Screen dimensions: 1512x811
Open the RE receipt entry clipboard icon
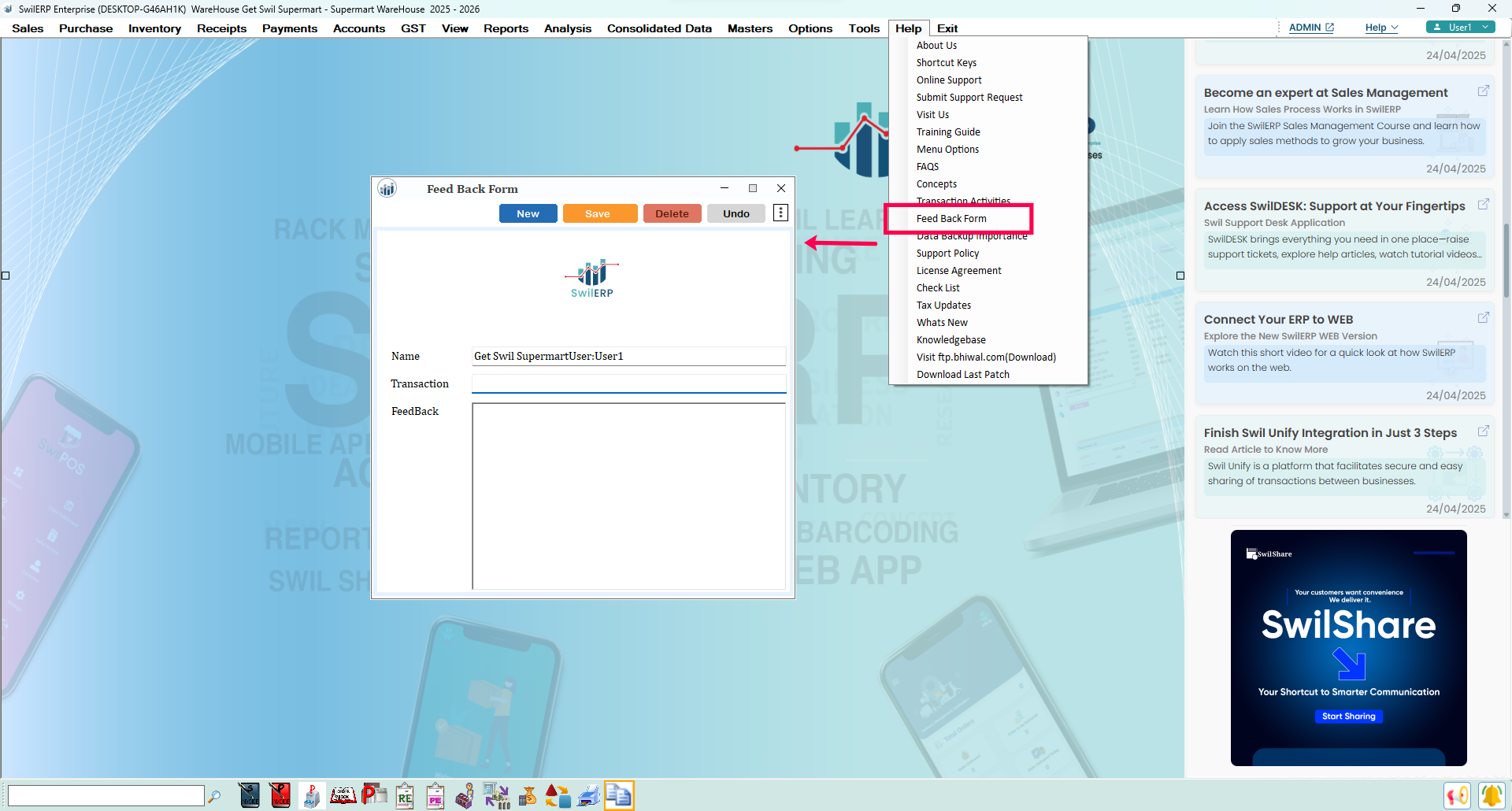coord(405,795)
